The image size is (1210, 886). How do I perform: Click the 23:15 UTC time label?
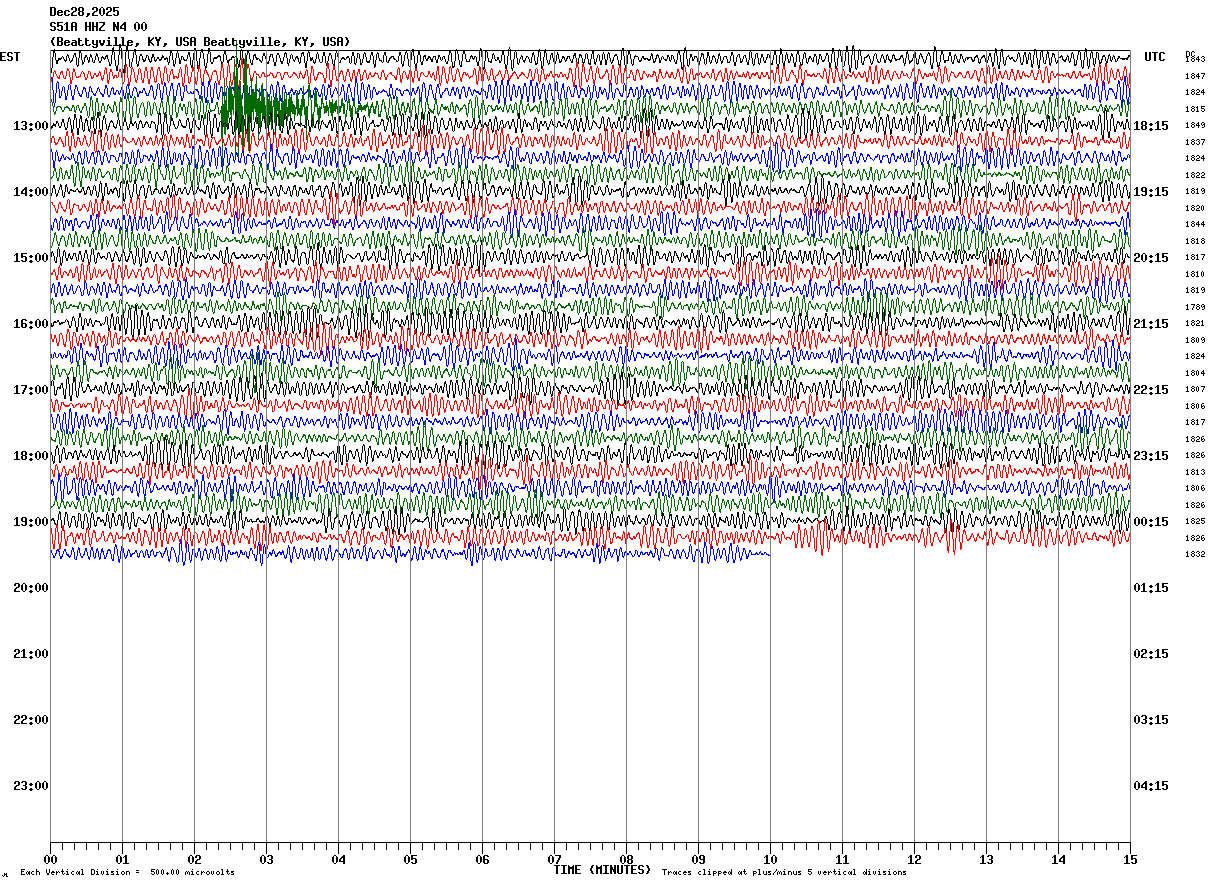pos(1150,455)
